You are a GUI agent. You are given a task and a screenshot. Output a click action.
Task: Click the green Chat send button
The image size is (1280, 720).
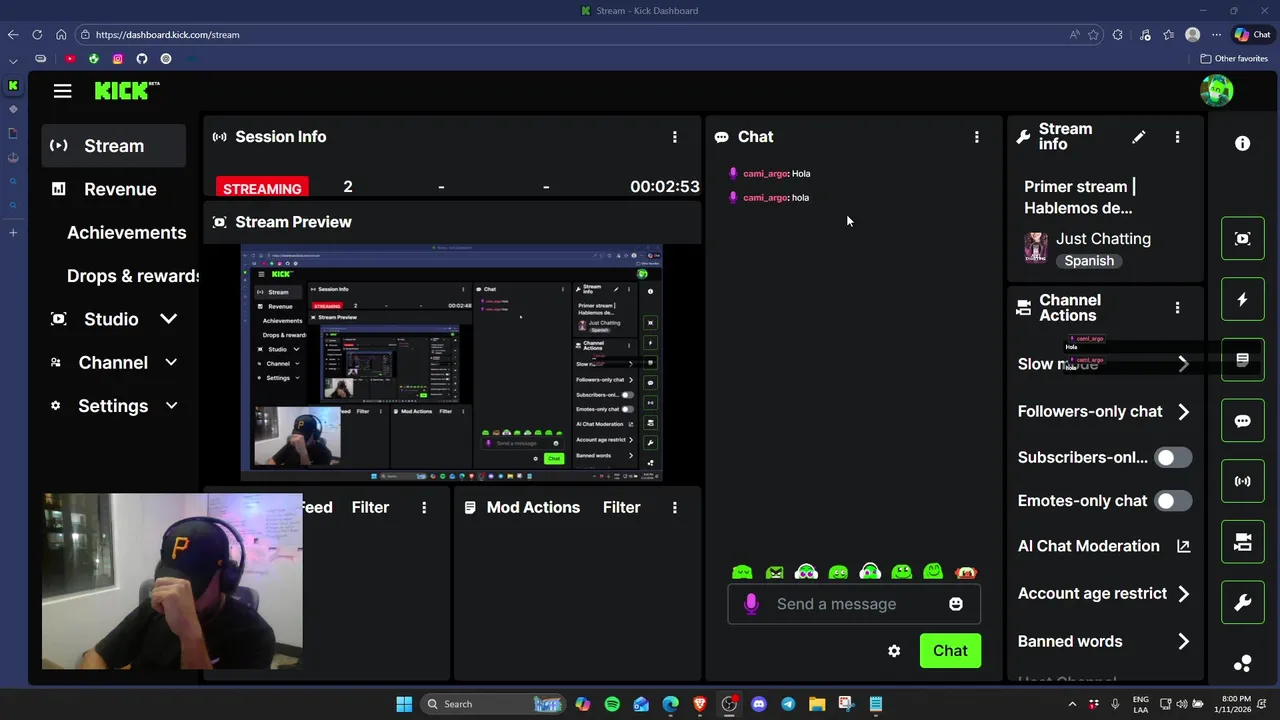(x=950, y=651)
